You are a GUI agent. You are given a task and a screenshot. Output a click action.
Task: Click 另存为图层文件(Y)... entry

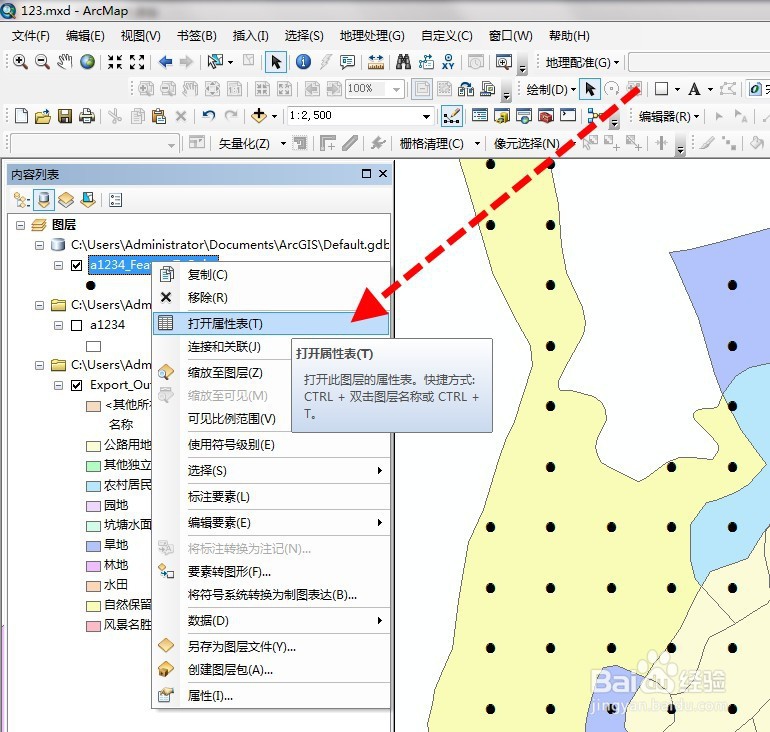point(271,647)
